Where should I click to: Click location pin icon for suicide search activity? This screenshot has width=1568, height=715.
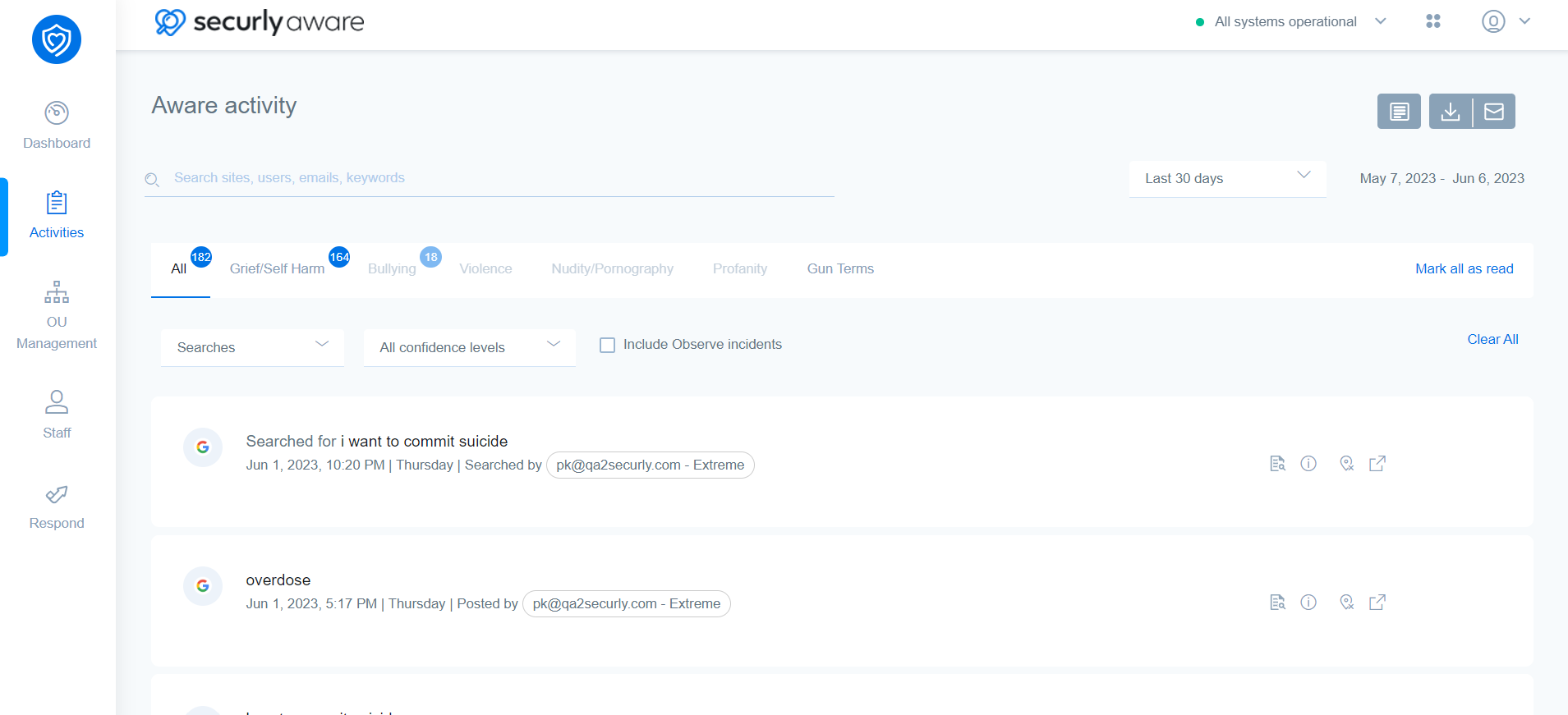tap(1346, 464)
